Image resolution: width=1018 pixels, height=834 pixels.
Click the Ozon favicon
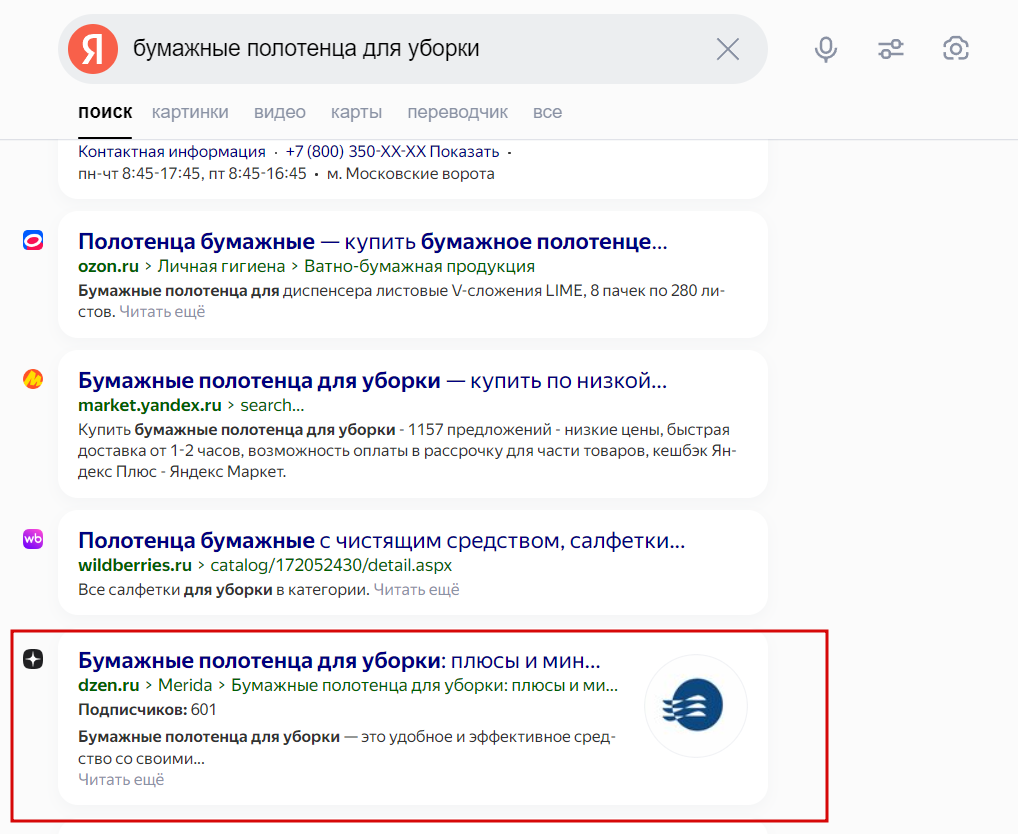pyautogui.click(x=33, y=240)
